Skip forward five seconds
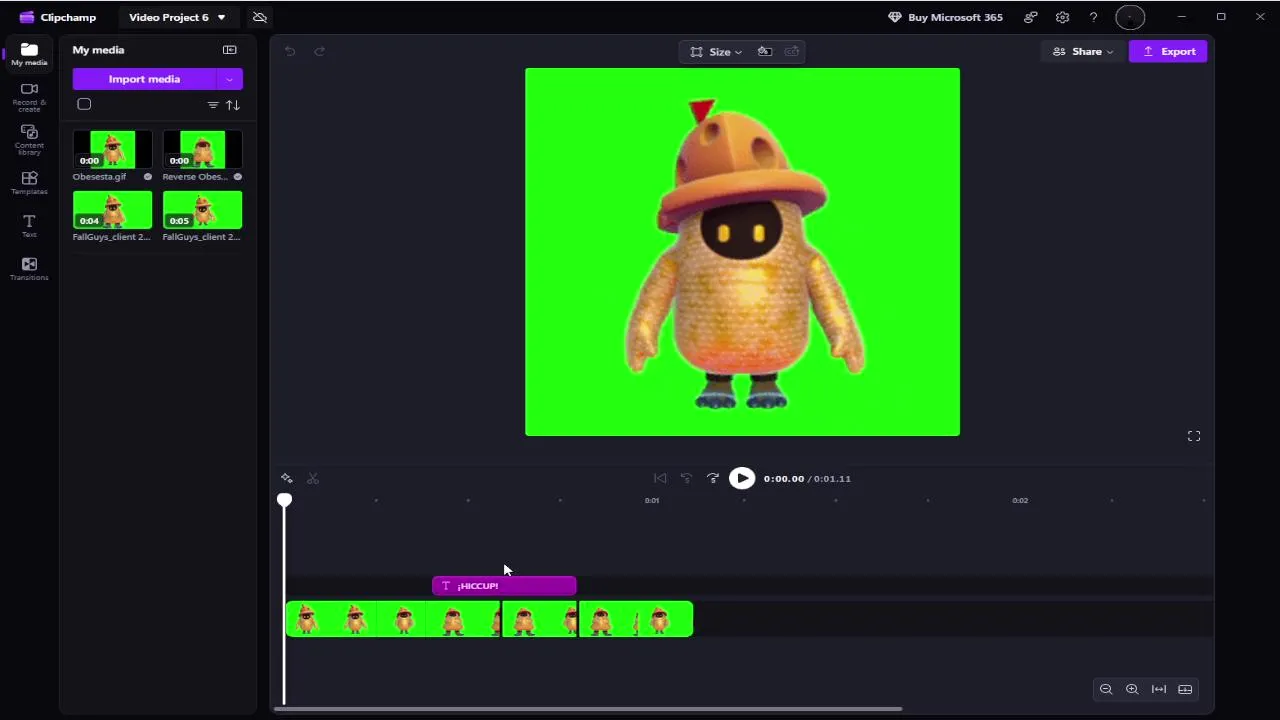Image resolution: width=1280 pixels, height=720 pixels. 713,479
